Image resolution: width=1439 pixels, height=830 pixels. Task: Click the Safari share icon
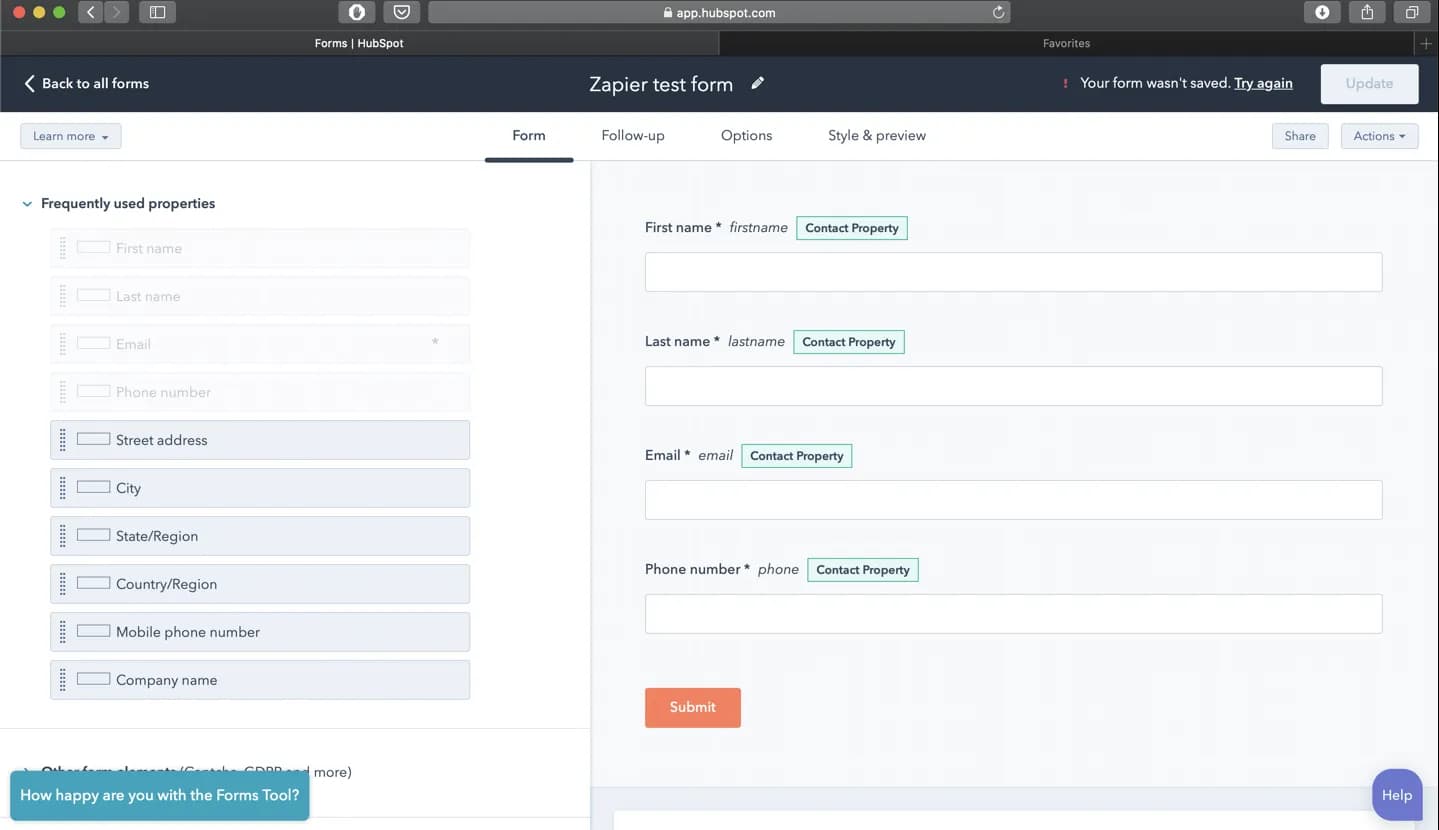[1367, 12]
